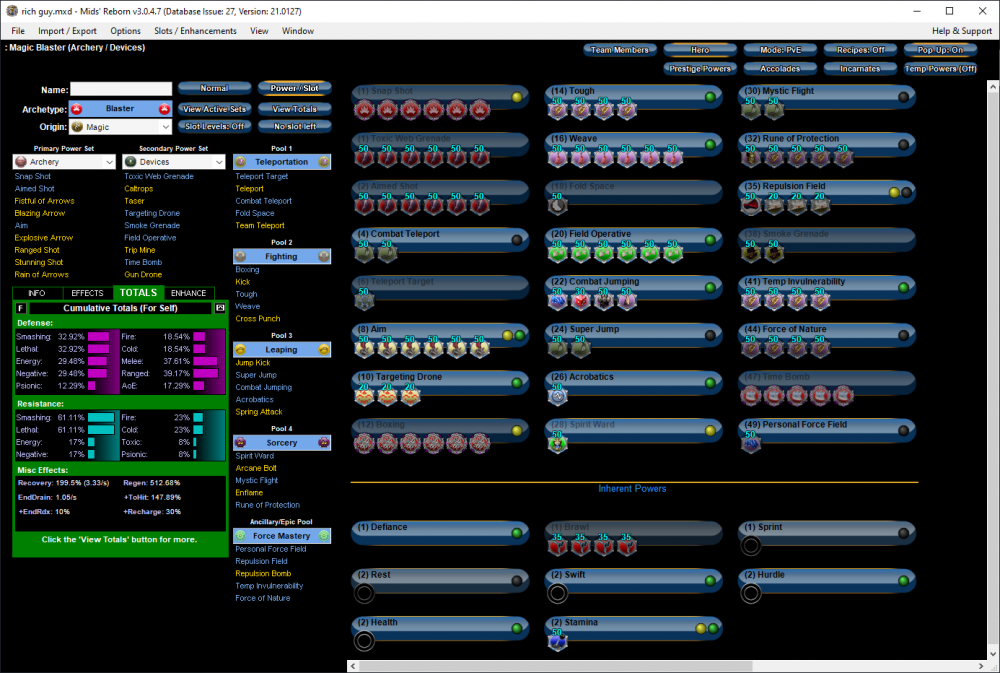Screen dimensions: 1000x673
Task: Click the F icon beside Cumulative Totals
Action: point(21,308)
